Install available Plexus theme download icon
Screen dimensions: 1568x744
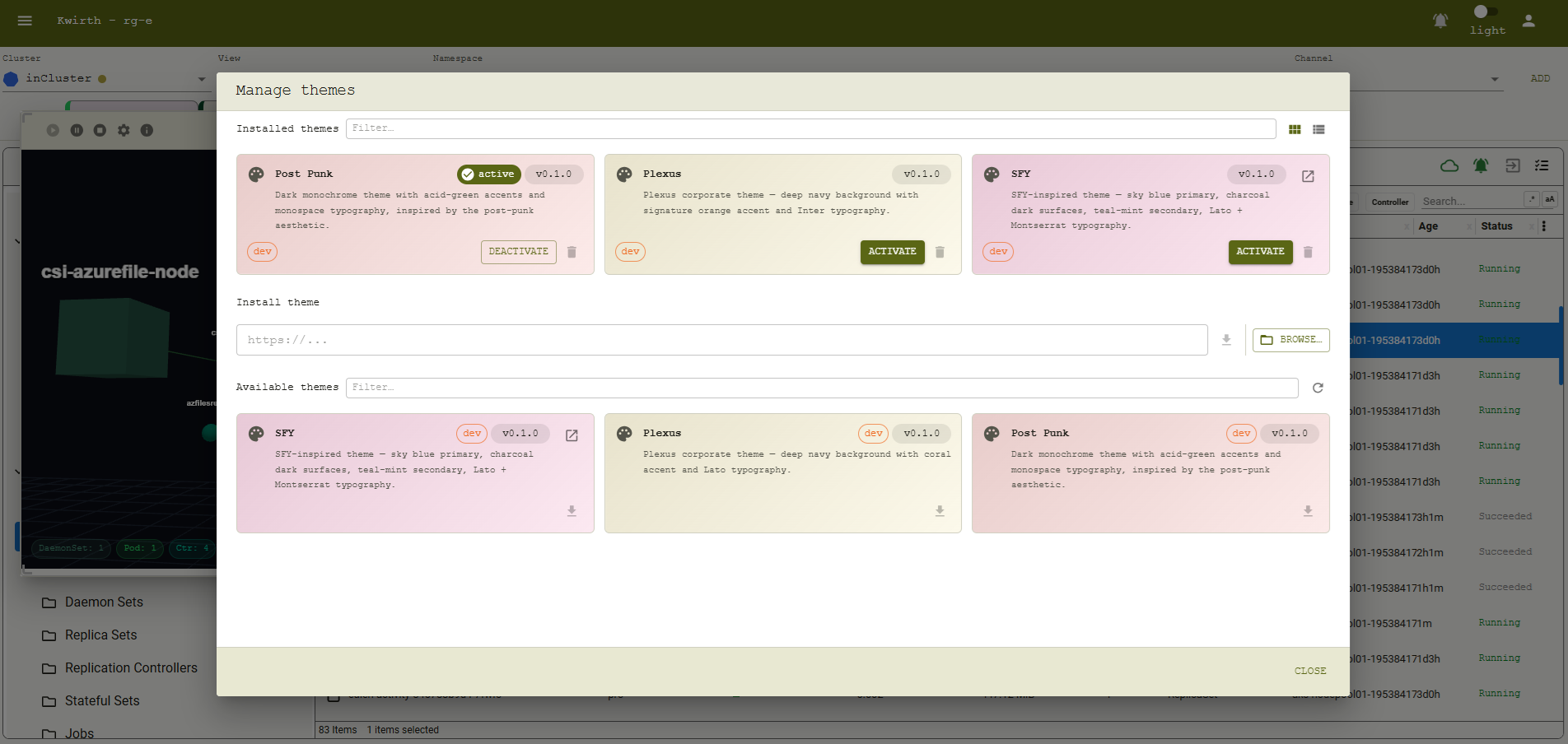click(940, 511)
